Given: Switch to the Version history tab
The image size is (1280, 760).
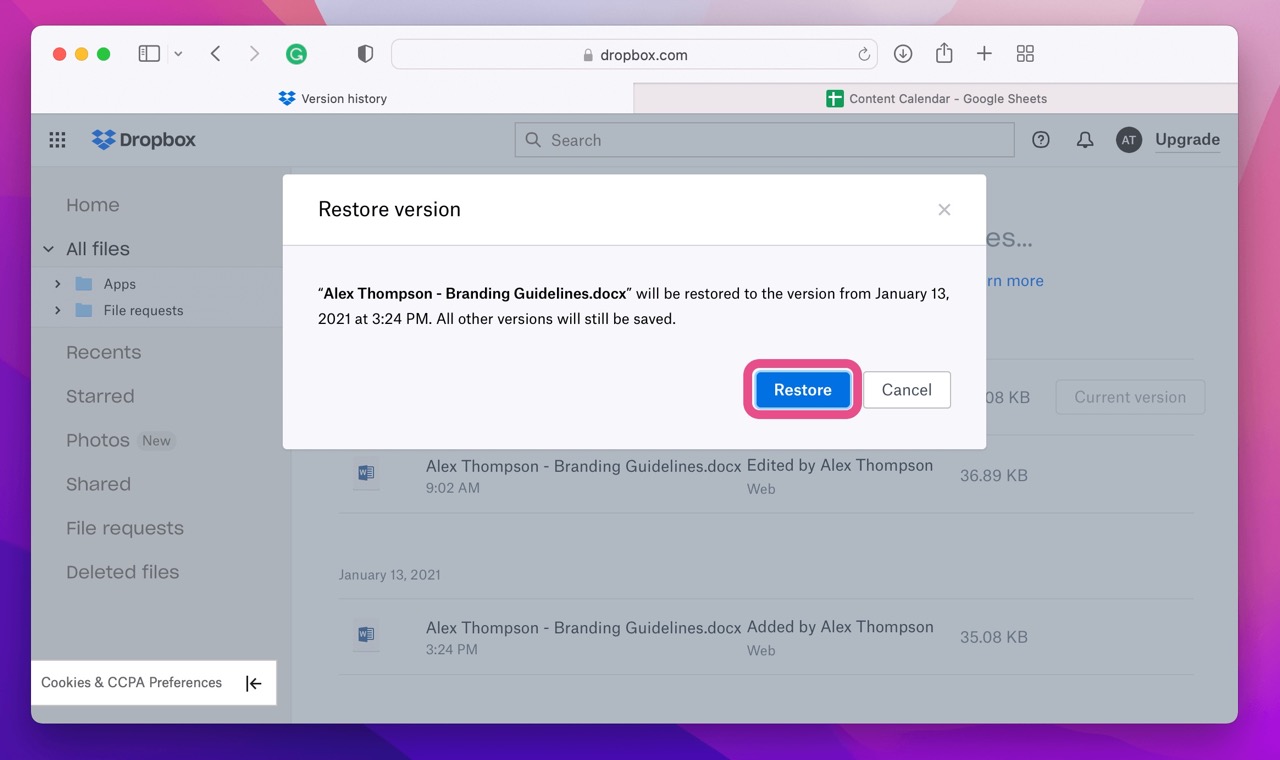Looking at the screenshot, I should [x=333, y=98].
